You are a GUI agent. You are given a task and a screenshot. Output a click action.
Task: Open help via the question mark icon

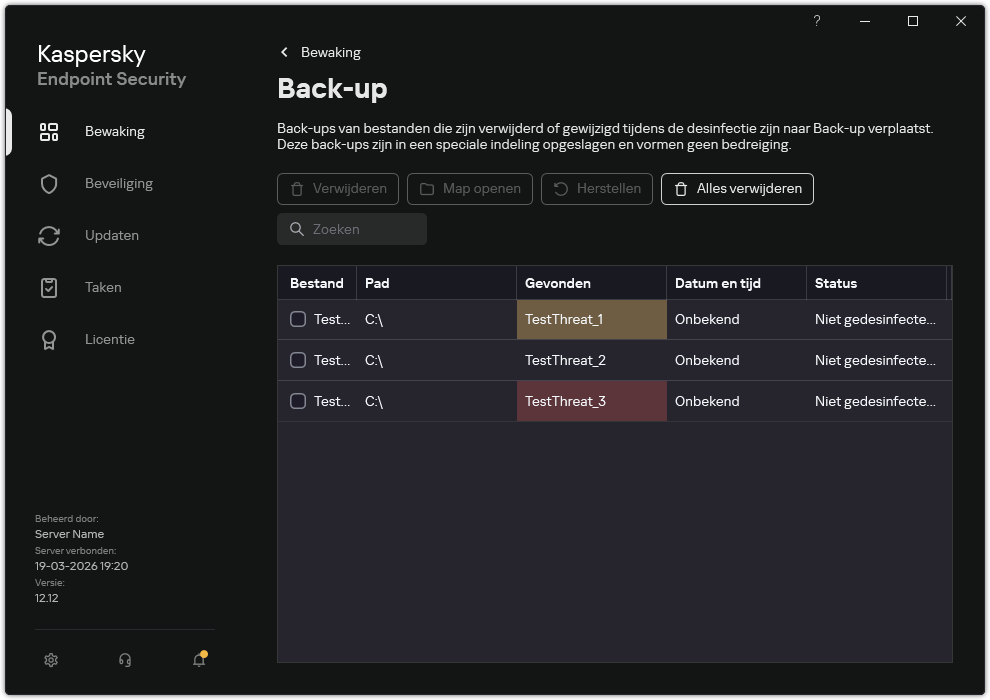(816, 21)
